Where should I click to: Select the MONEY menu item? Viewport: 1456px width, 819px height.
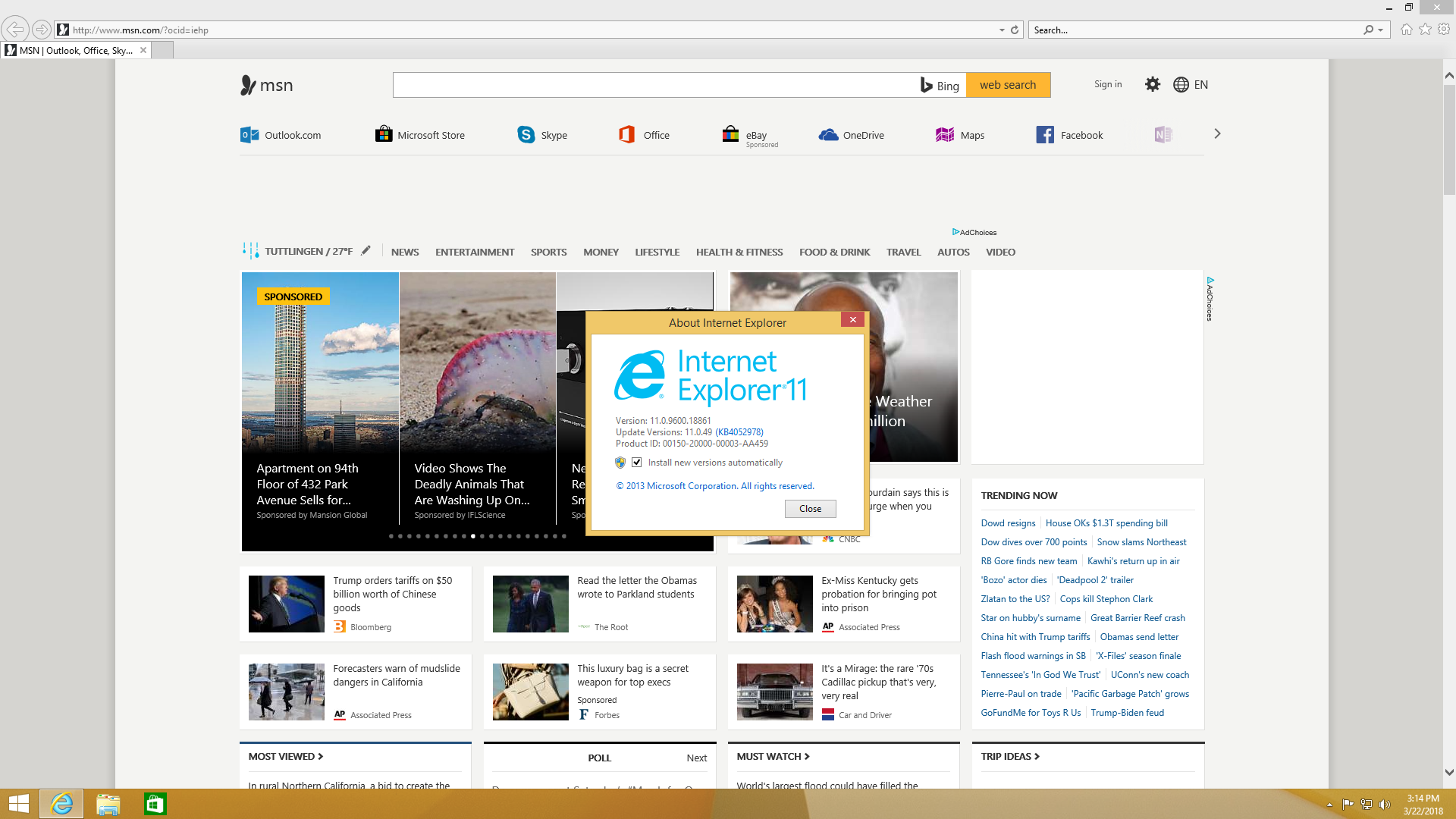[601, 252]
